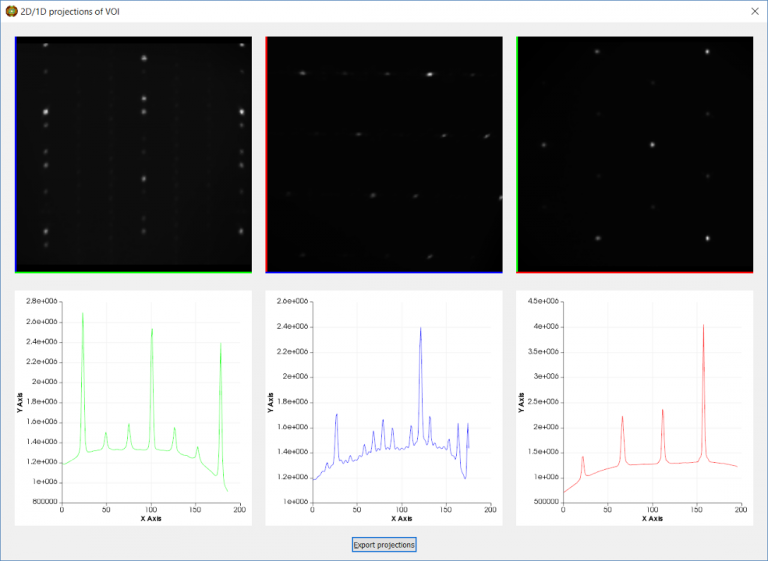Click the tallest peak in the green profile
The height and width of the screenshot is (561, 768).
[82, 313]
